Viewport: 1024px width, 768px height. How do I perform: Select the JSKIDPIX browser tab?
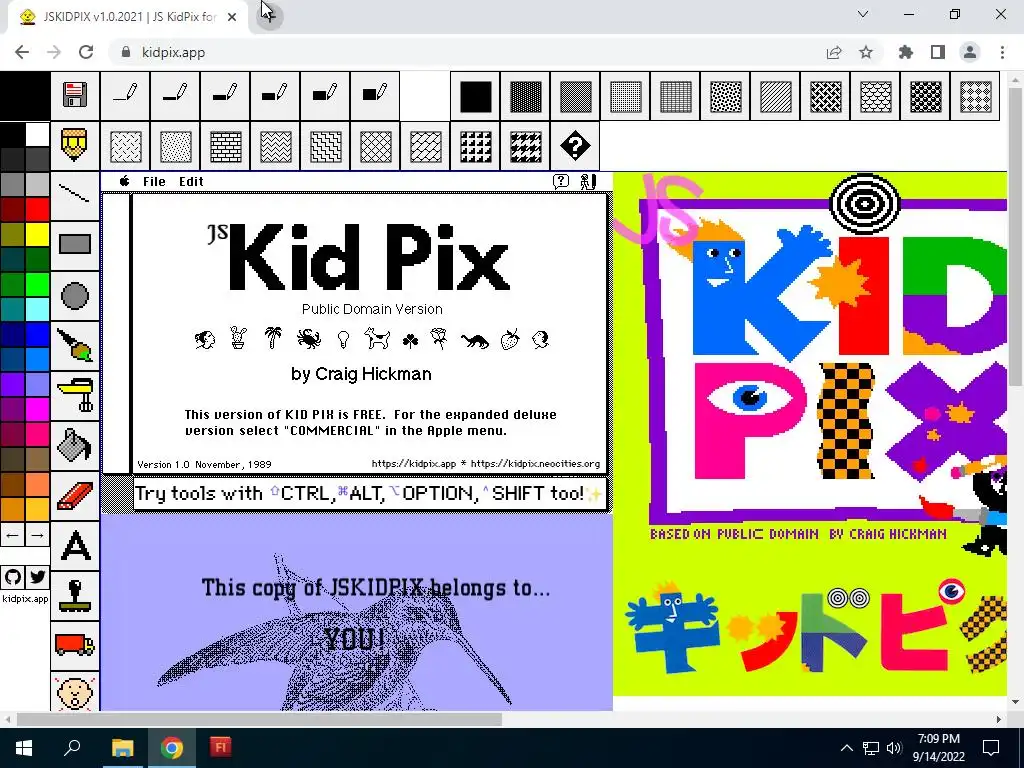(127, 17)
